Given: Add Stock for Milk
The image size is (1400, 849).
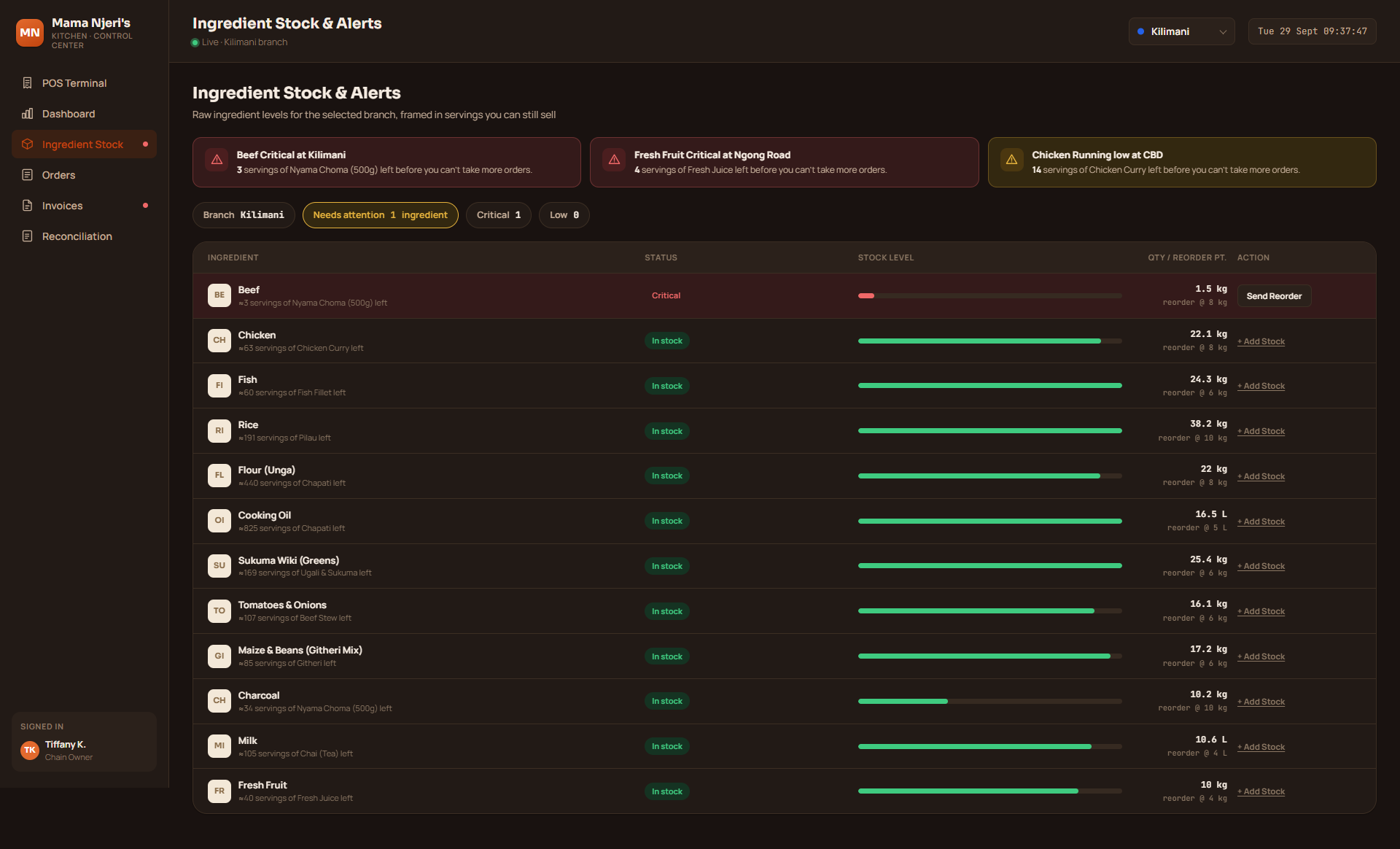Looking at the screenshot, I should [1261, 747].
